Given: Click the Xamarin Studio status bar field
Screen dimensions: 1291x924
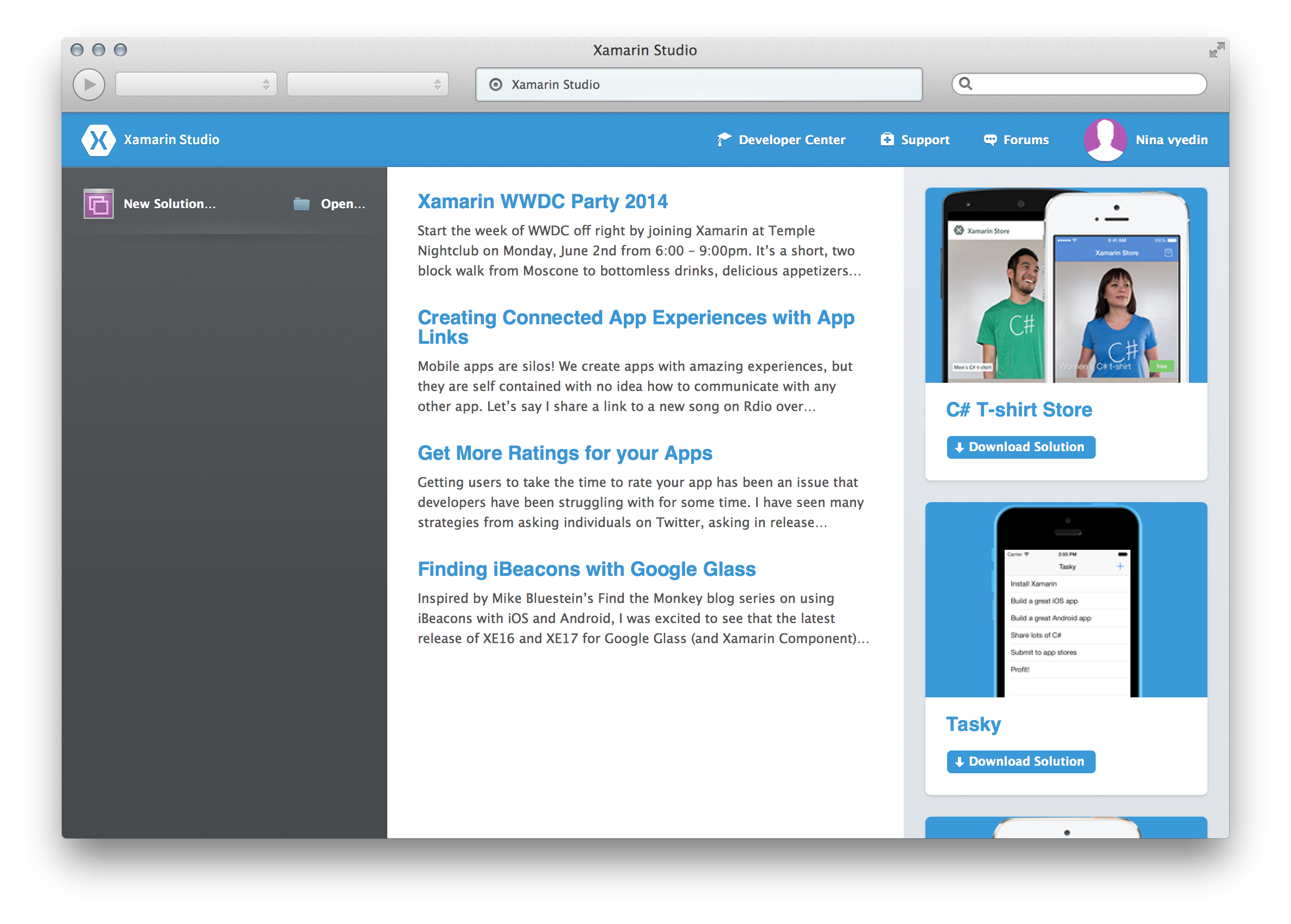Looking at the screenshot, I should coord(699,85).
